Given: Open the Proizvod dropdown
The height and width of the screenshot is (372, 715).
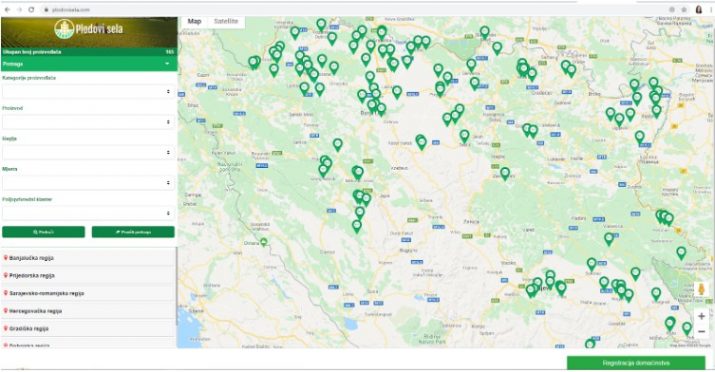Looking at the screenshot, I should 88,122.
